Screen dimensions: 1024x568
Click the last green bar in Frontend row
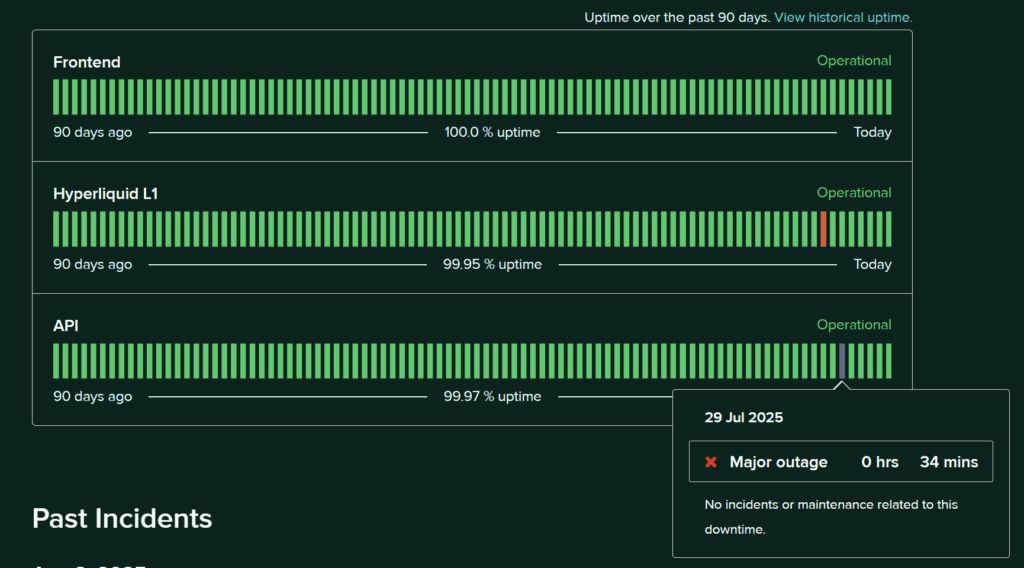[888, 97]
